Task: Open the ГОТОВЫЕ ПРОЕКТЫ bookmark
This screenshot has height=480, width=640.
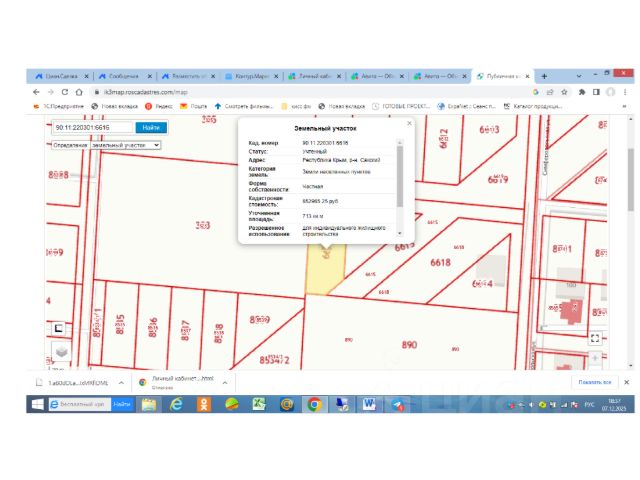Action: tap(401, 106)
